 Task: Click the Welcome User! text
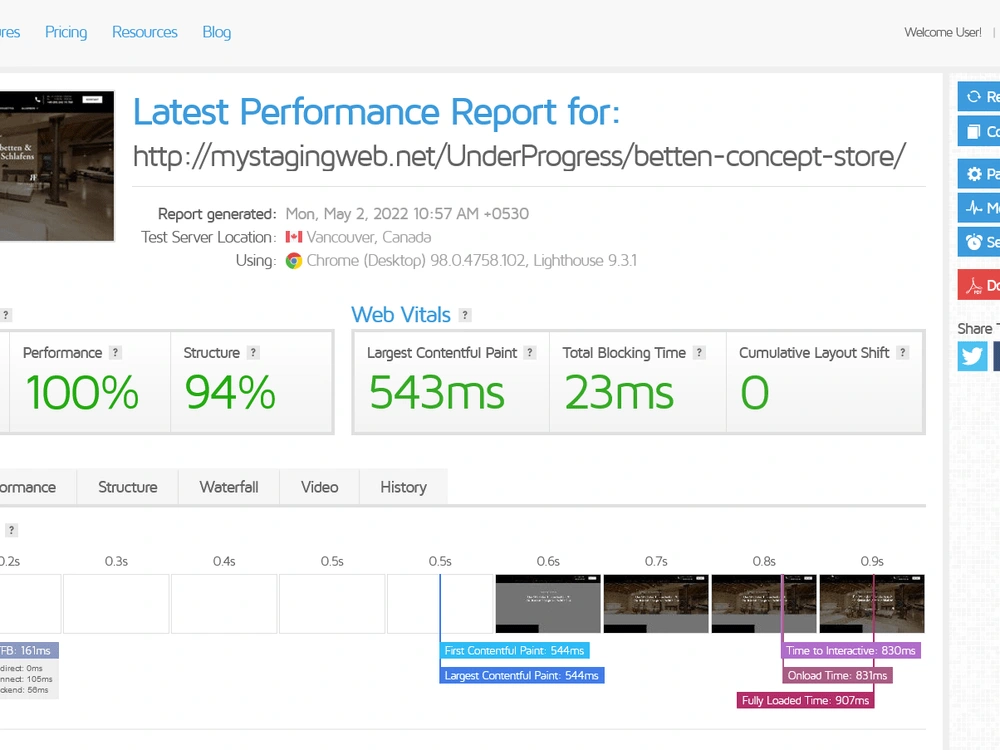943,33
